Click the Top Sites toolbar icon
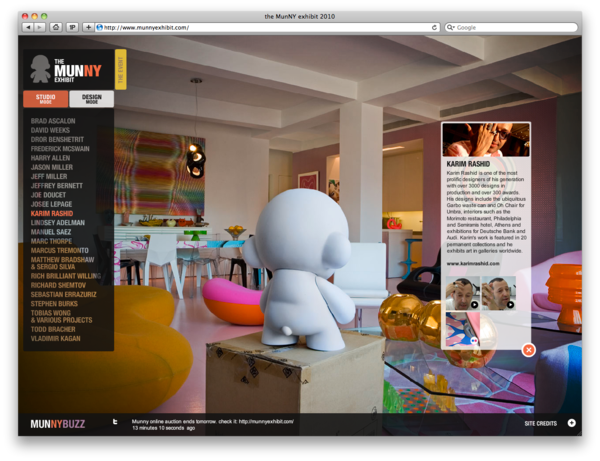 tap(72, 28)
